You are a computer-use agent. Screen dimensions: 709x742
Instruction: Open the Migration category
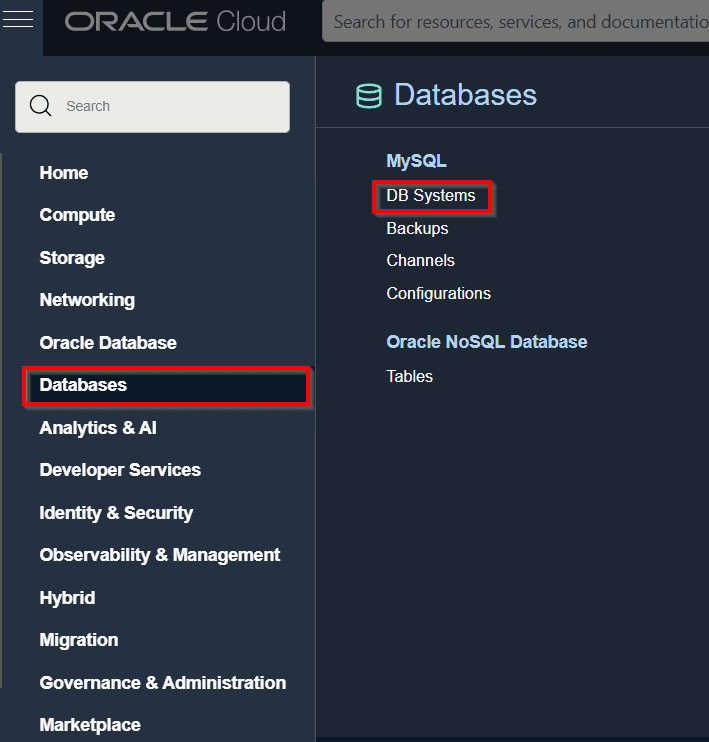pyautogui.click(x=79, y=640)
